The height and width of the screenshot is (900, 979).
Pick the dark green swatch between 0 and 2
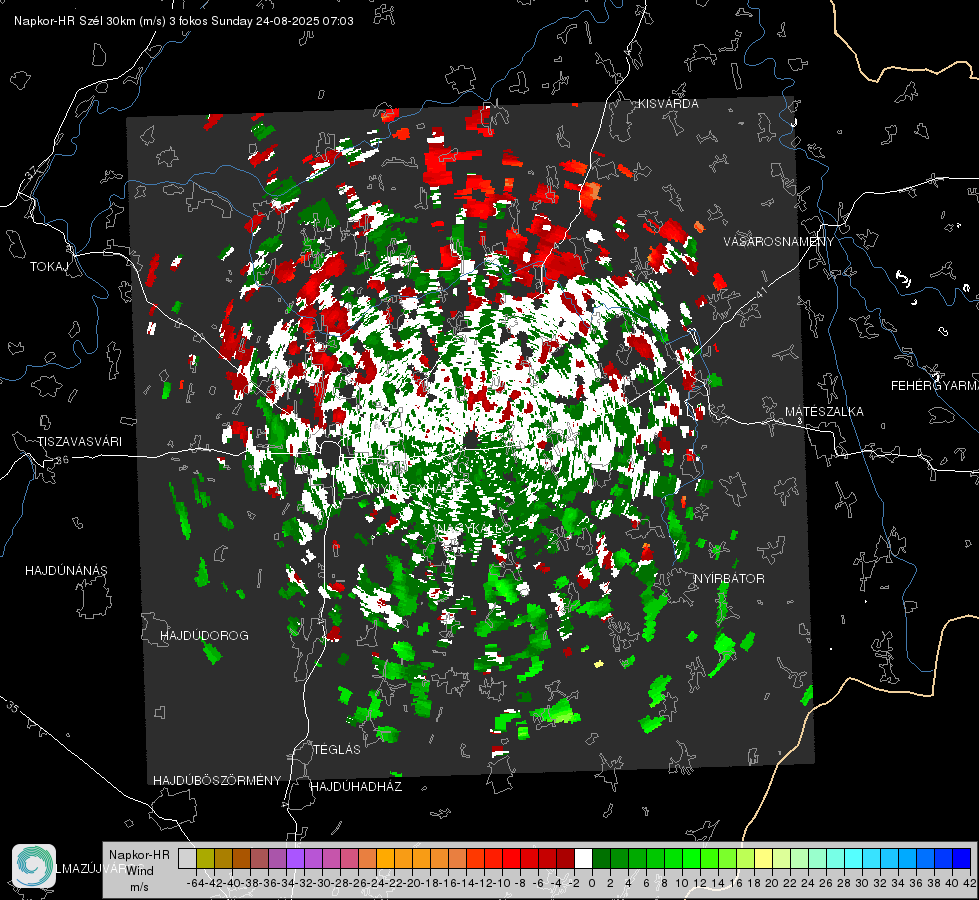coord(601,858)
